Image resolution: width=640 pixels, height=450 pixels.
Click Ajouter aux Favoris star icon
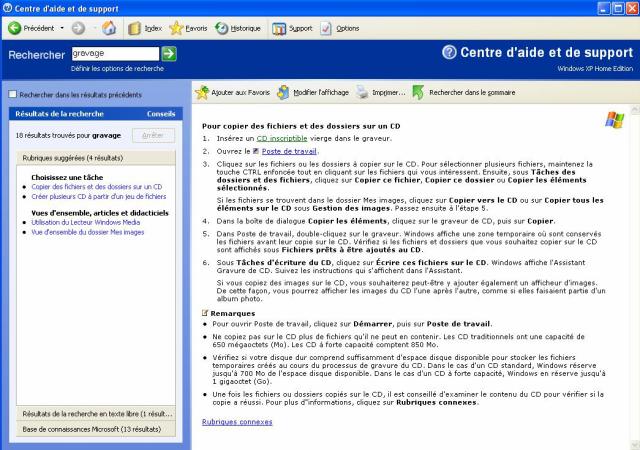pos(202,93)
